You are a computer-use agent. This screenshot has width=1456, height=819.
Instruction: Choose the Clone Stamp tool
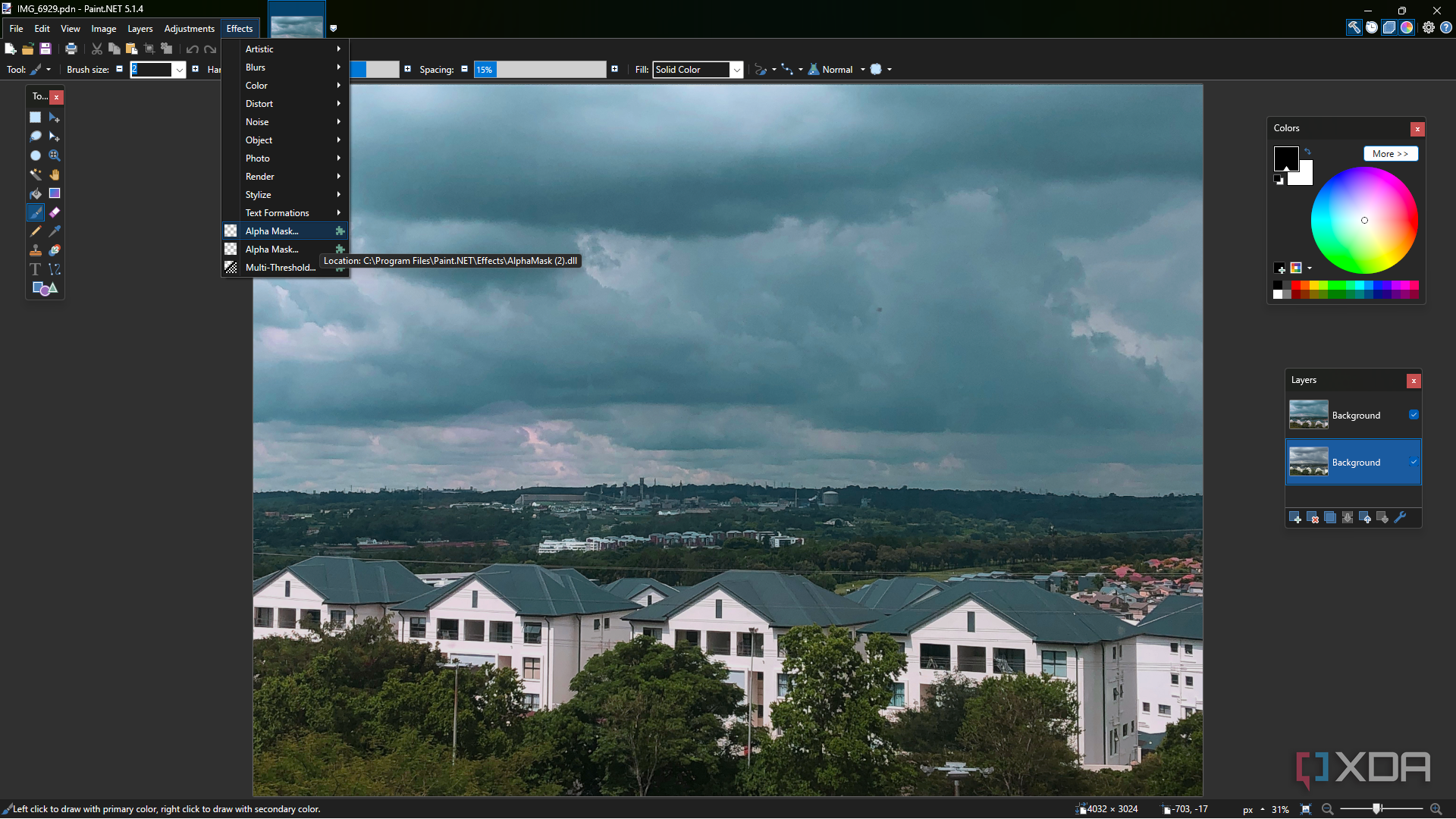[35, 250]
